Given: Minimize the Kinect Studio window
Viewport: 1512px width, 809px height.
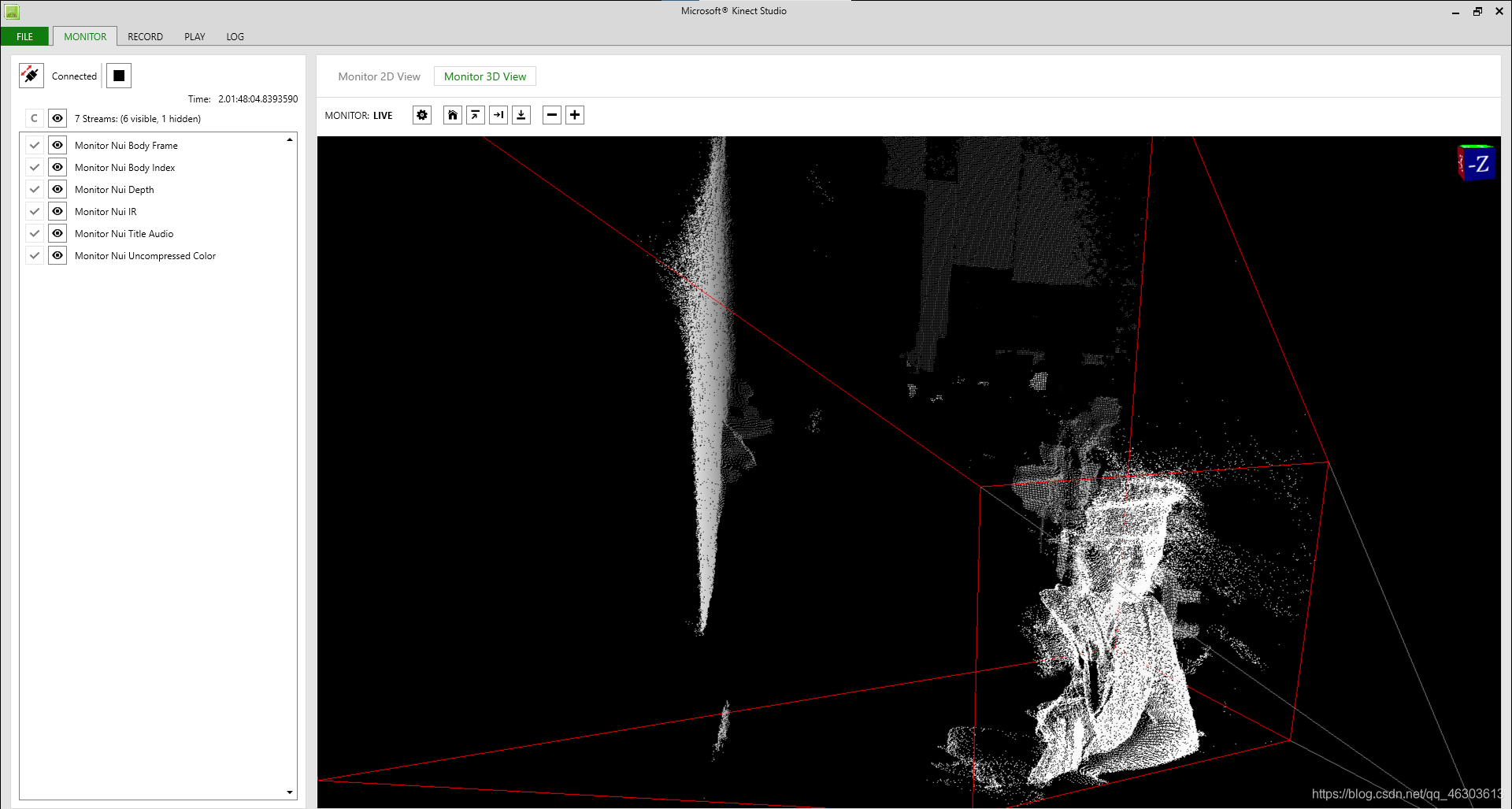Looking at the screenshot, I should pos(1455,11).
